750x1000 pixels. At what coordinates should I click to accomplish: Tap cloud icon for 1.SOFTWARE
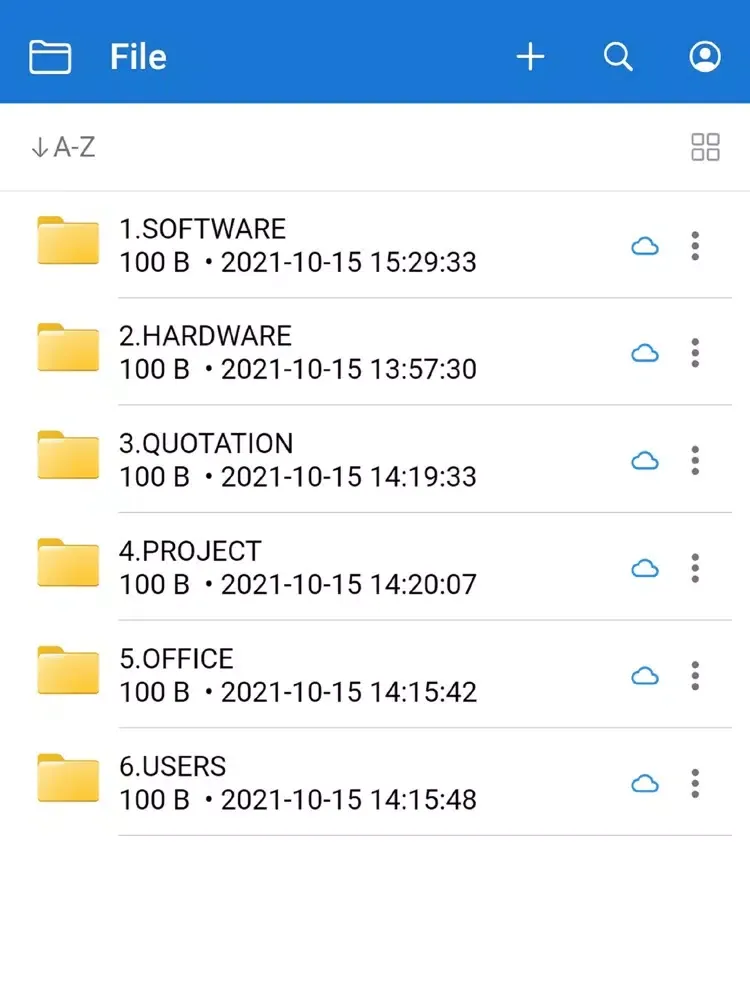coord(645,246)
